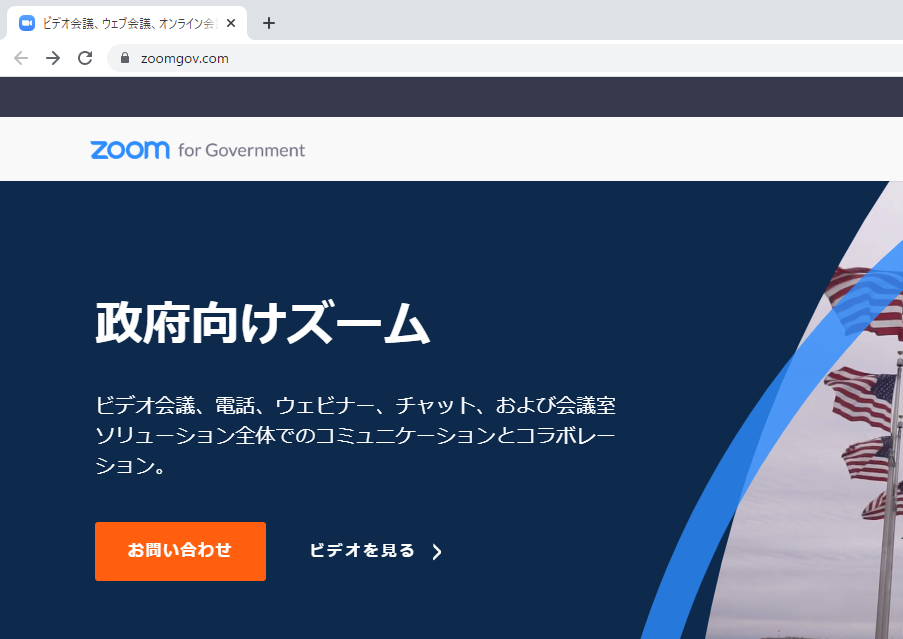This screenshot has width=903, height=639.
Task: Click the browser forward arrow
Action: [x=53, y=58]
